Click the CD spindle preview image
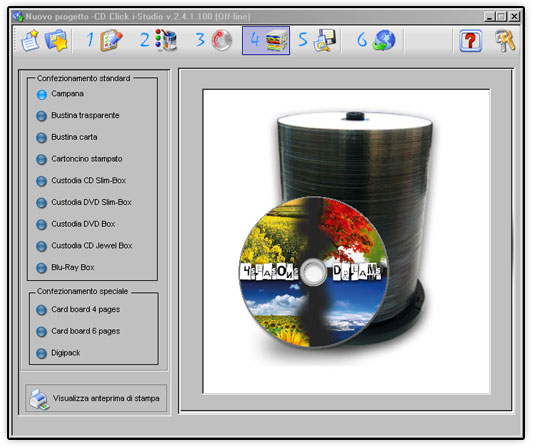This screenshot has width=533, height=447. click(346, 242)
